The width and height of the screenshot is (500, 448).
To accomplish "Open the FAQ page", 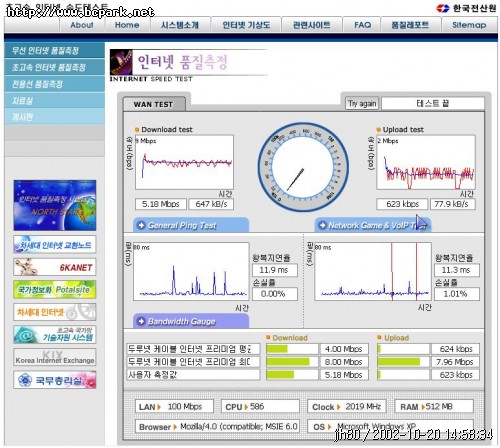I will point(362,25).
